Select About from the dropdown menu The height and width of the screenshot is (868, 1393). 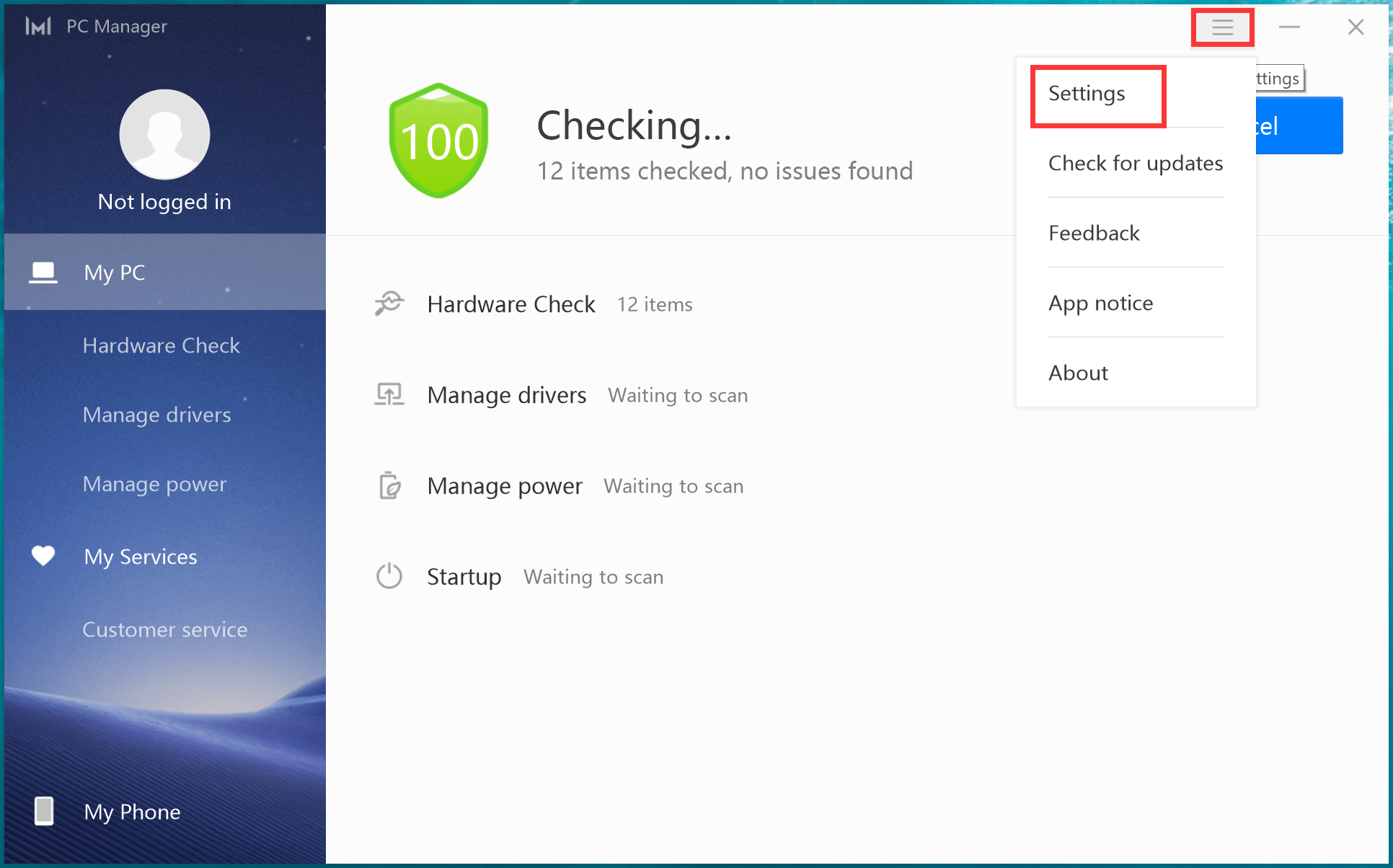click(1078, 372)
